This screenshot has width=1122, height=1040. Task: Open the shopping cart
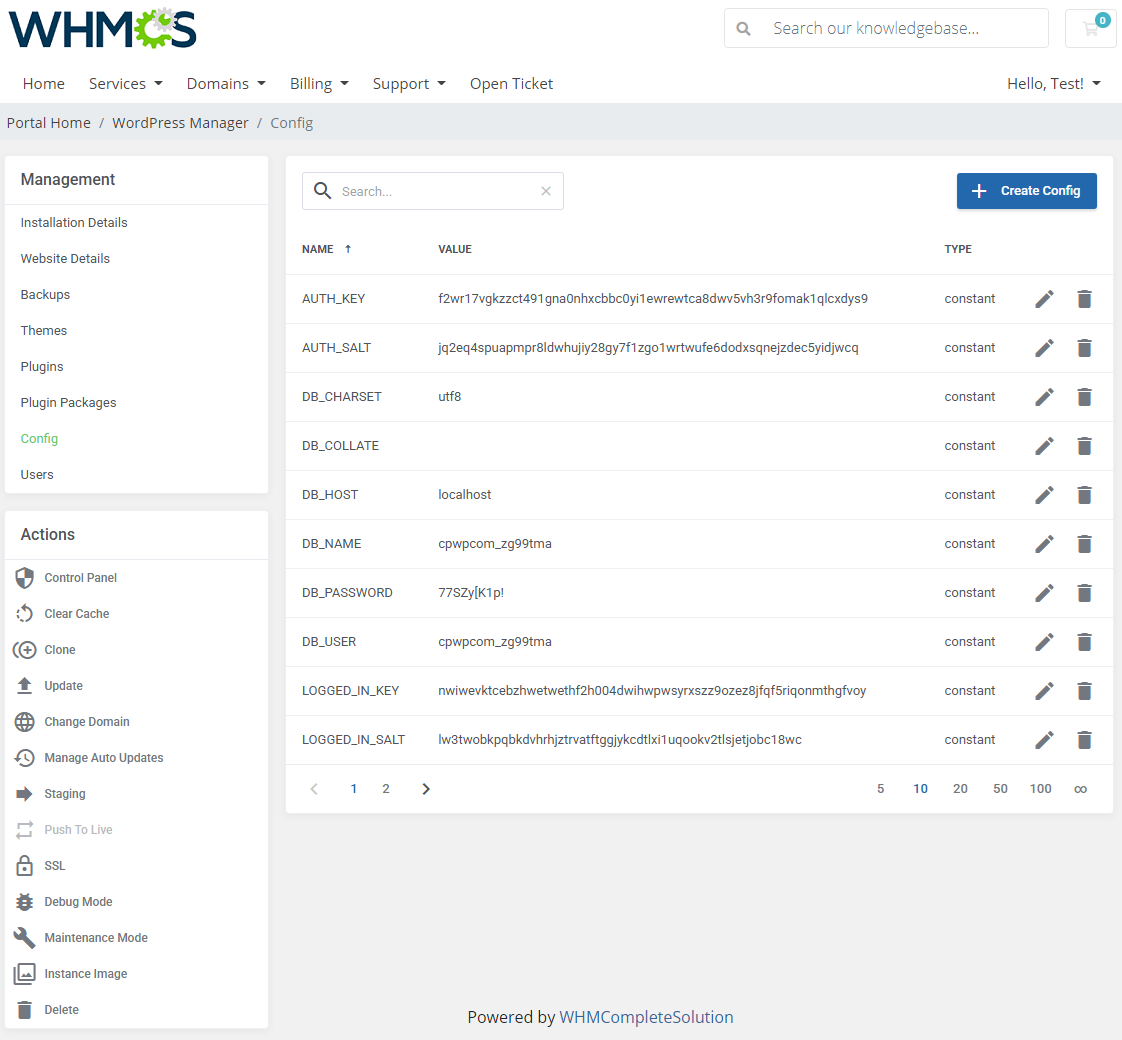[1090, 28]
